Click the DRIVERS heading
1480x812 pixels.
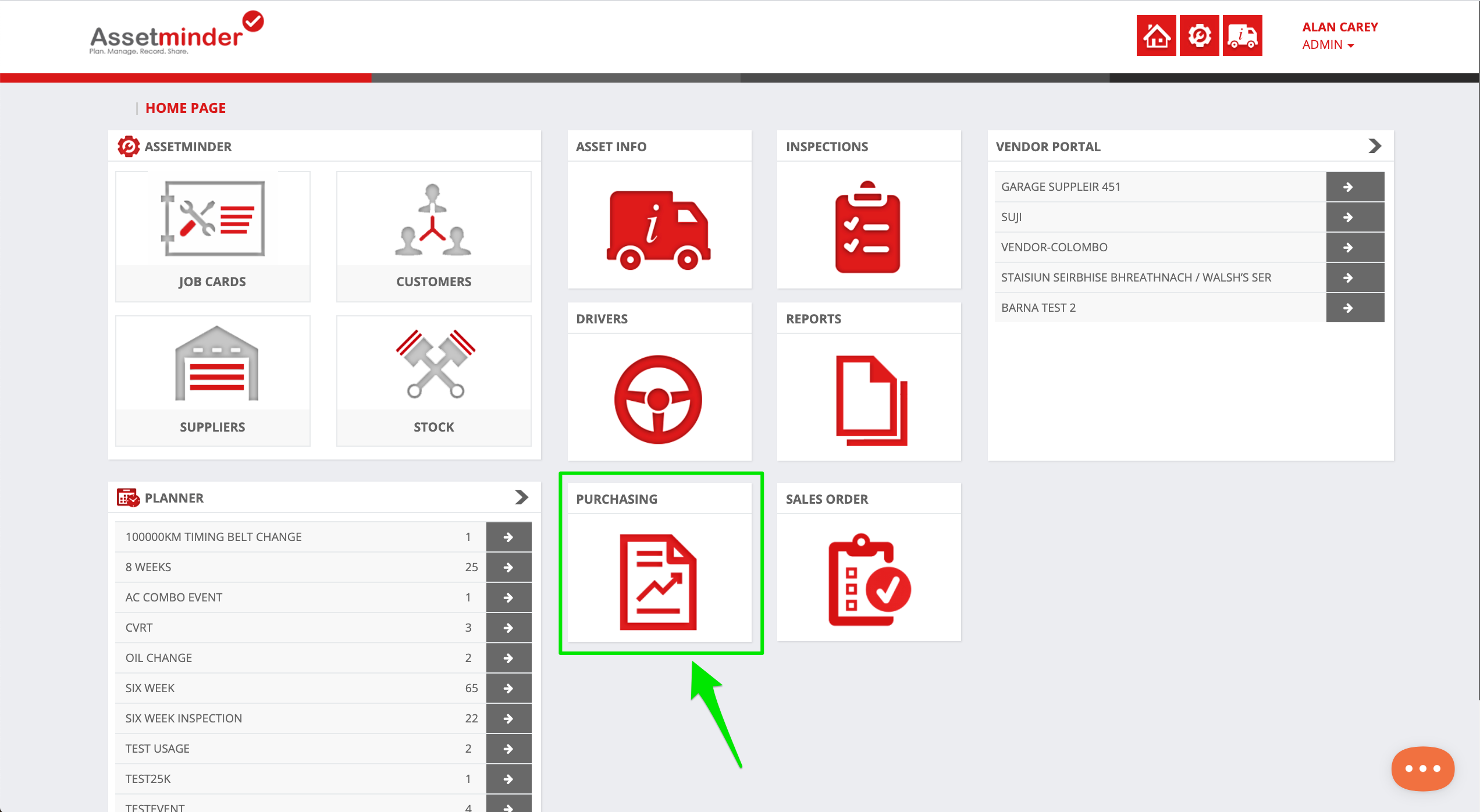(602, 319)
